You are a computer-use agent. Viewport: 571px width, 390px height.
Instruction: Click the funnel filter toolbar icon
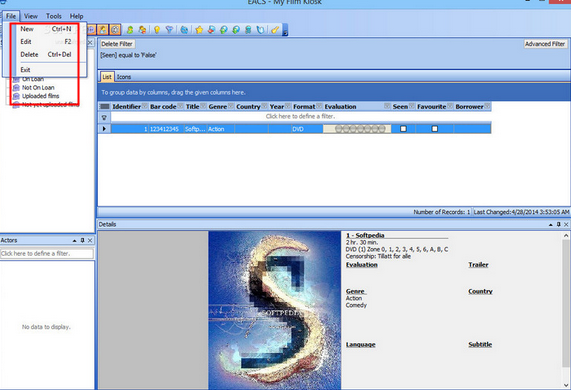[169, 30]
